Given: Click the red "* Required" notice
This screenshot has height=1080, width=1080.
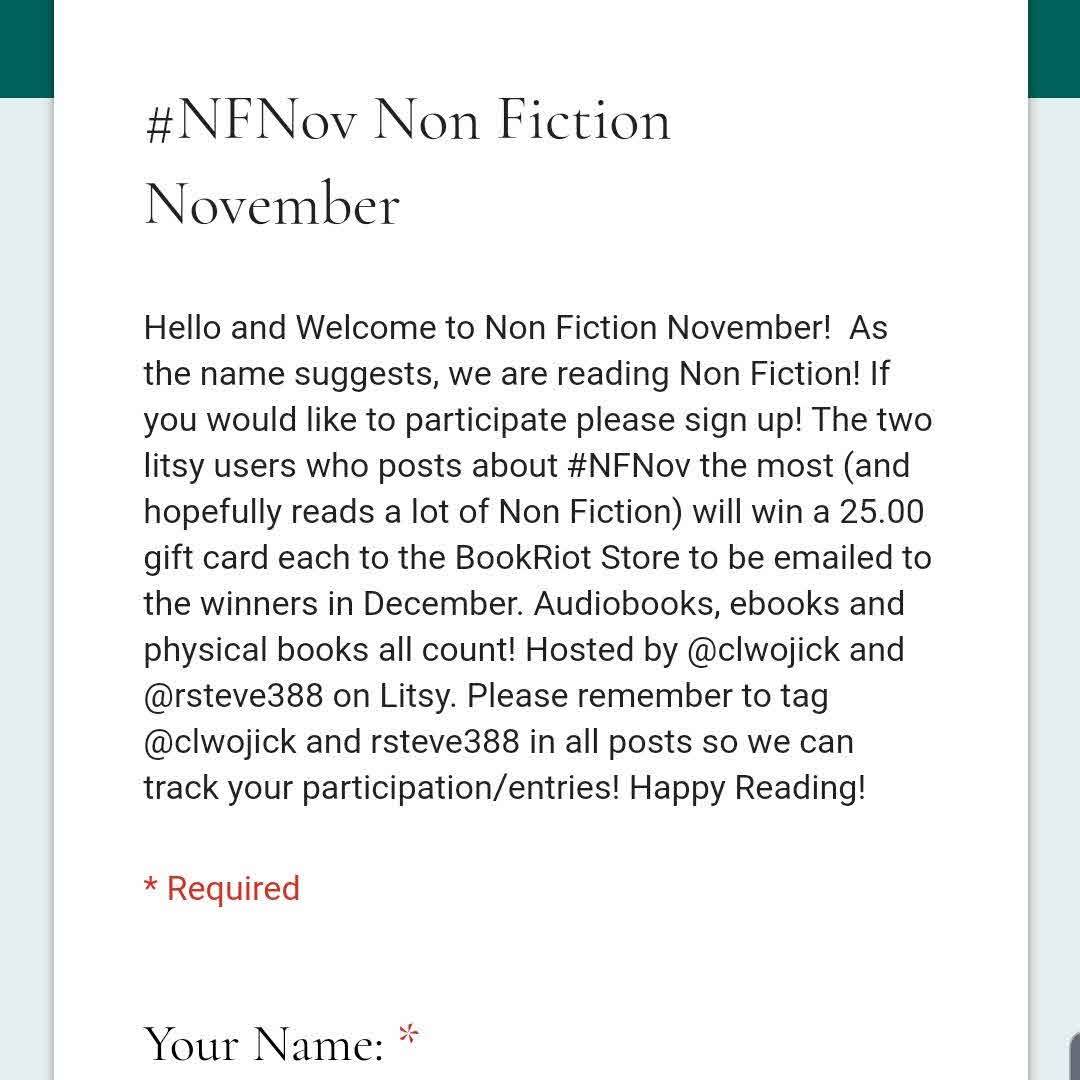Looking at the screenshot, I should click(222, 888).
